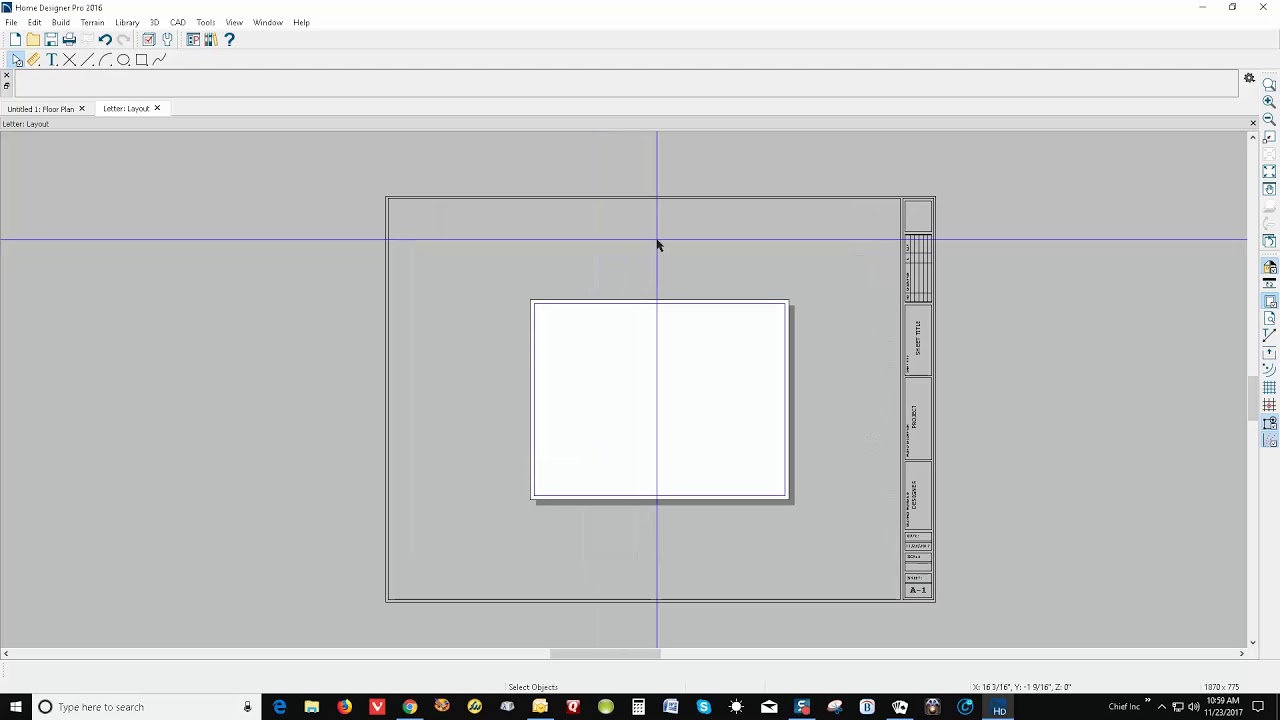
Task: Select the Text tool
Action: 52,60
